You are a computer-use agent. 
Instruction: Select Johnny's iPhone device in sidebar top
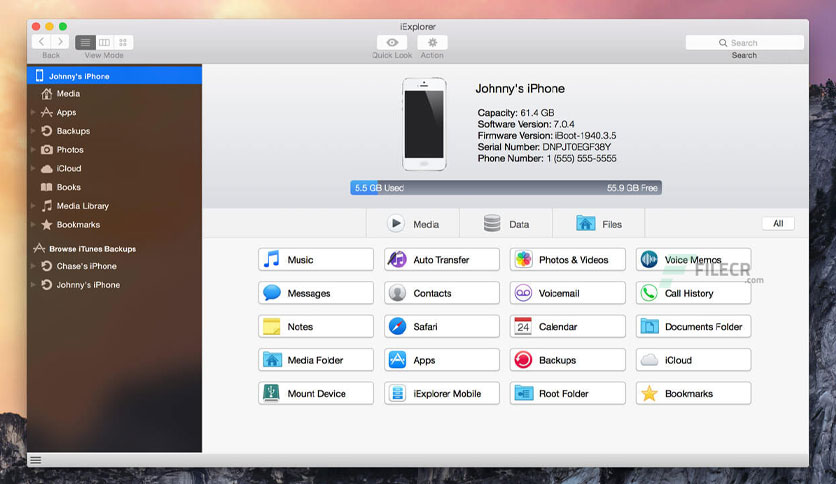point(114,76)
